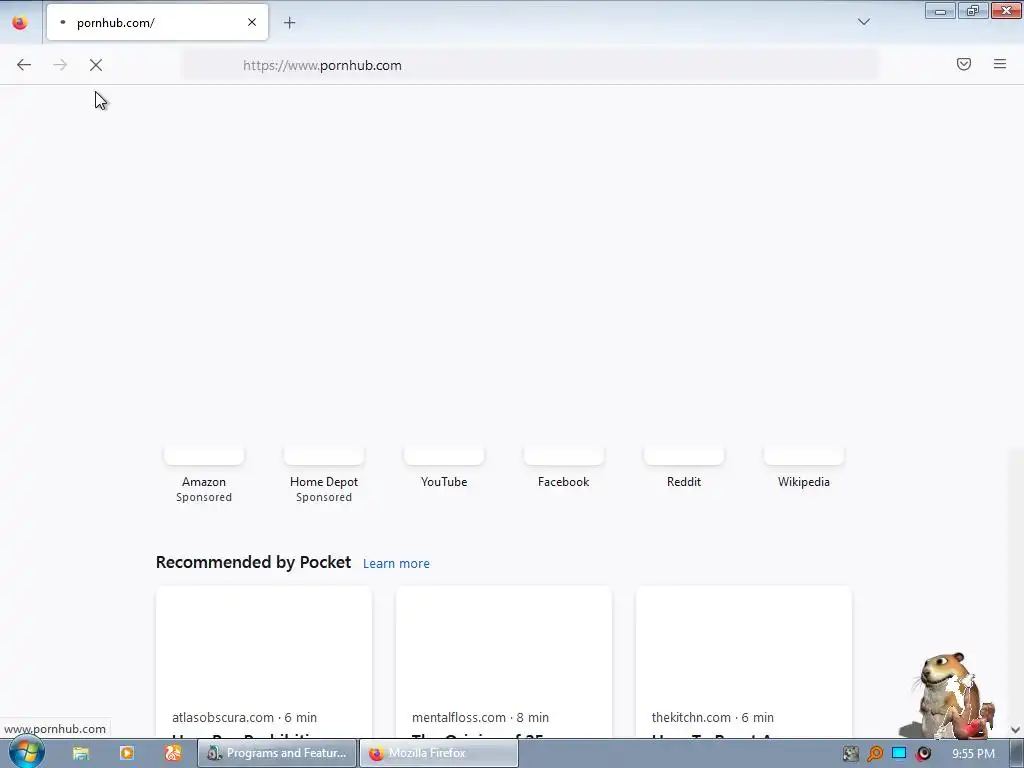Click the disabled forward arrow
Screen dimensions: 1024x768
pyautogui.click(x=60, y=65)
